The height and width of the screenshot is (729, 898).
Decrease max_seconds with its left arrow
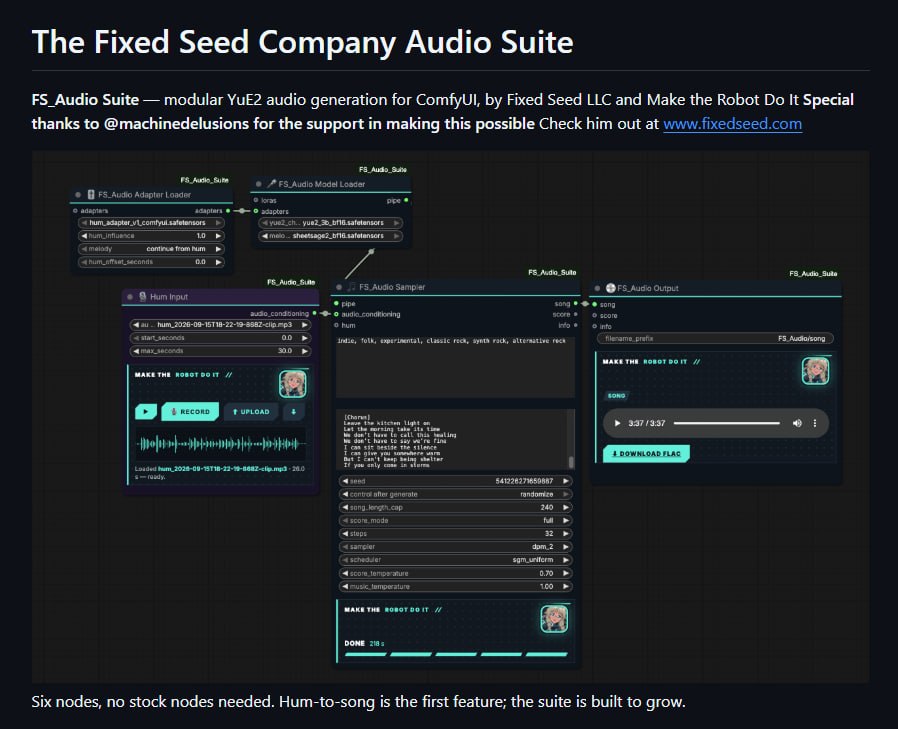click(136, 350)
